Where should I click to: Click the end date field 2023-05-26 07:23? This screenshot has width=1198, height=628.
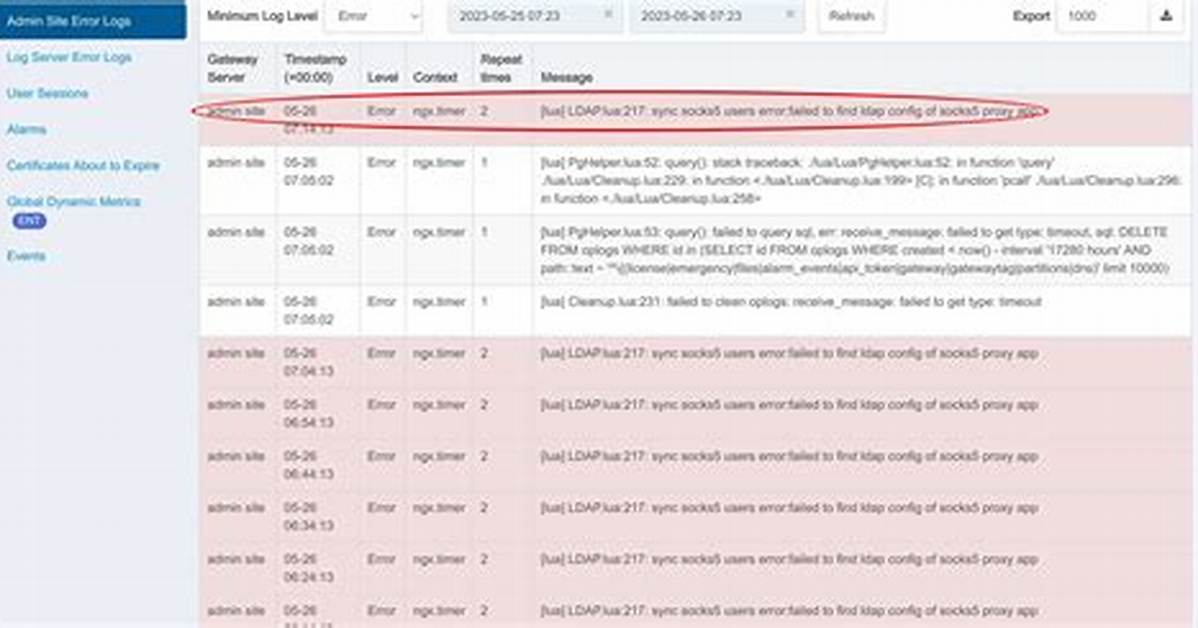(x=717, y=15)
